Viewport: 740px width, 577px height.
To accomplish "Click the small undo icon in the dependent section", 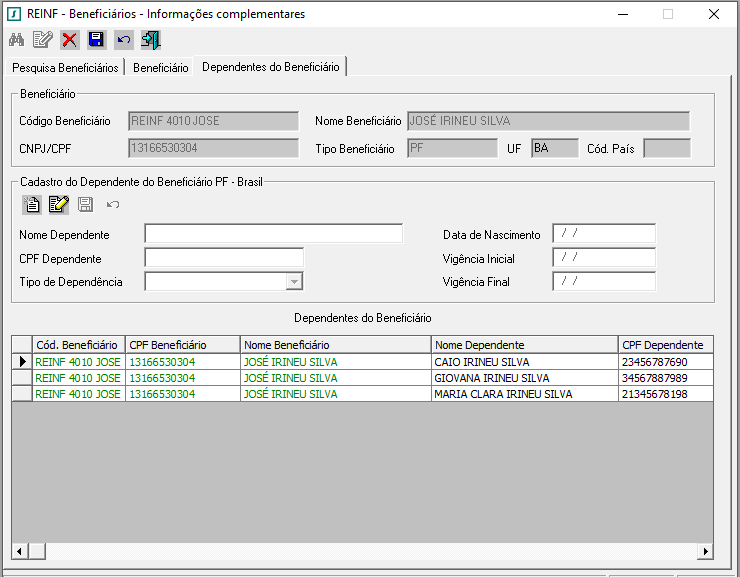I will pos(113,205).
